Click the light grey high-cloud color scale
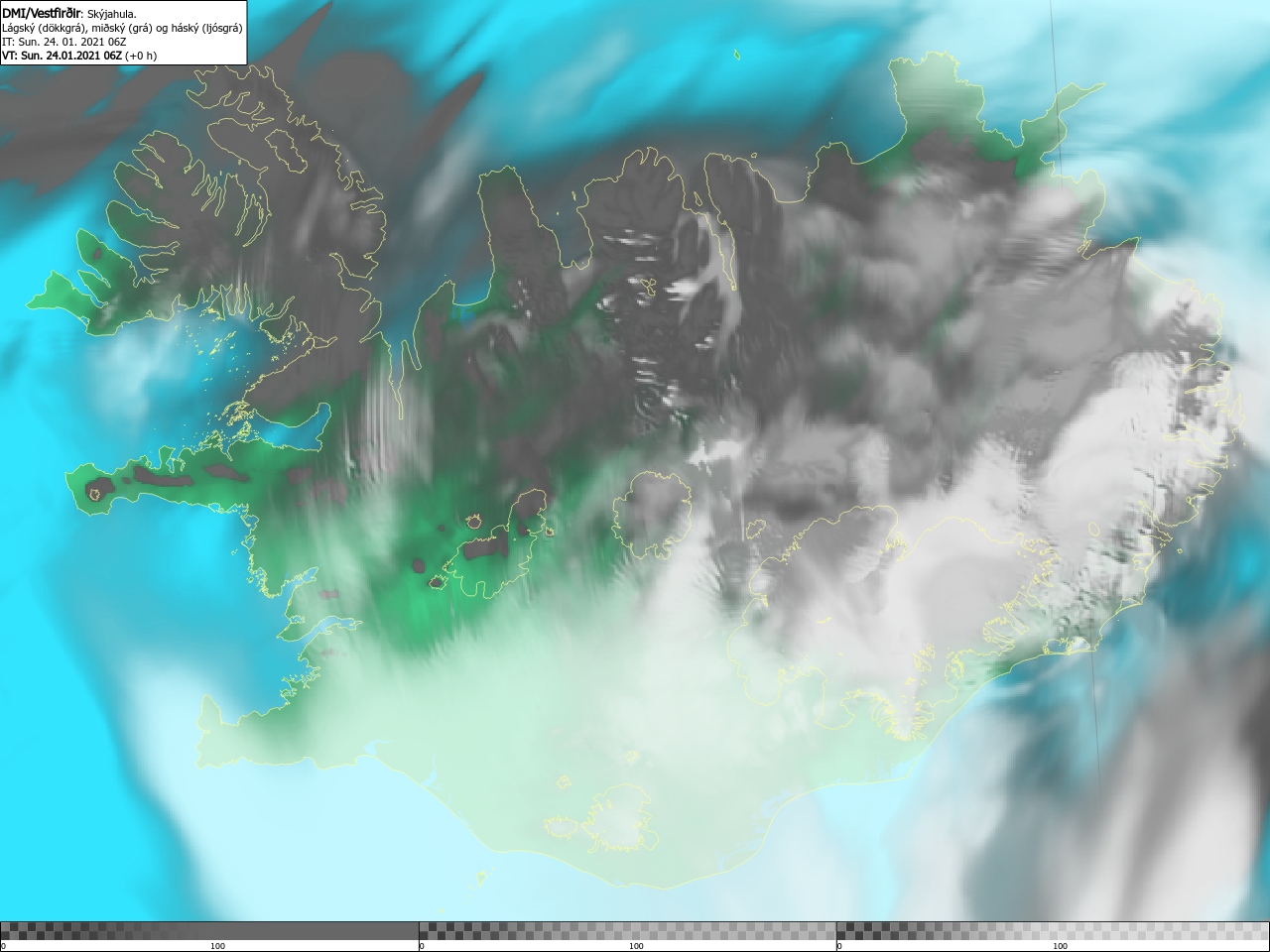The width and height of the screenshot is (1270, 952). (1053, 931)
